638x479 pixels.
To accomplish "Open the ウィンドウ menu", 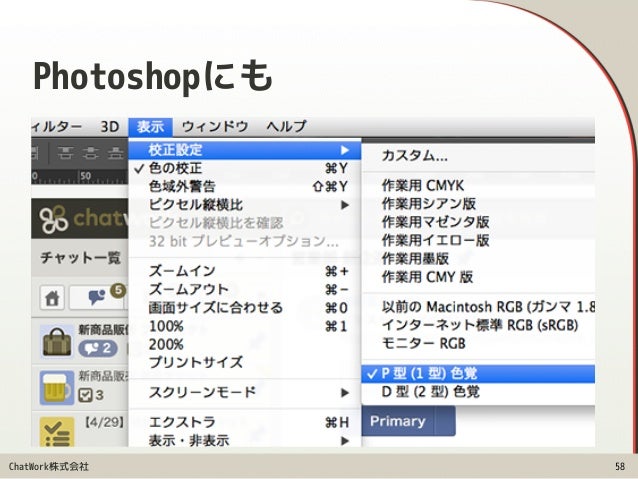I will coord(215,127).
